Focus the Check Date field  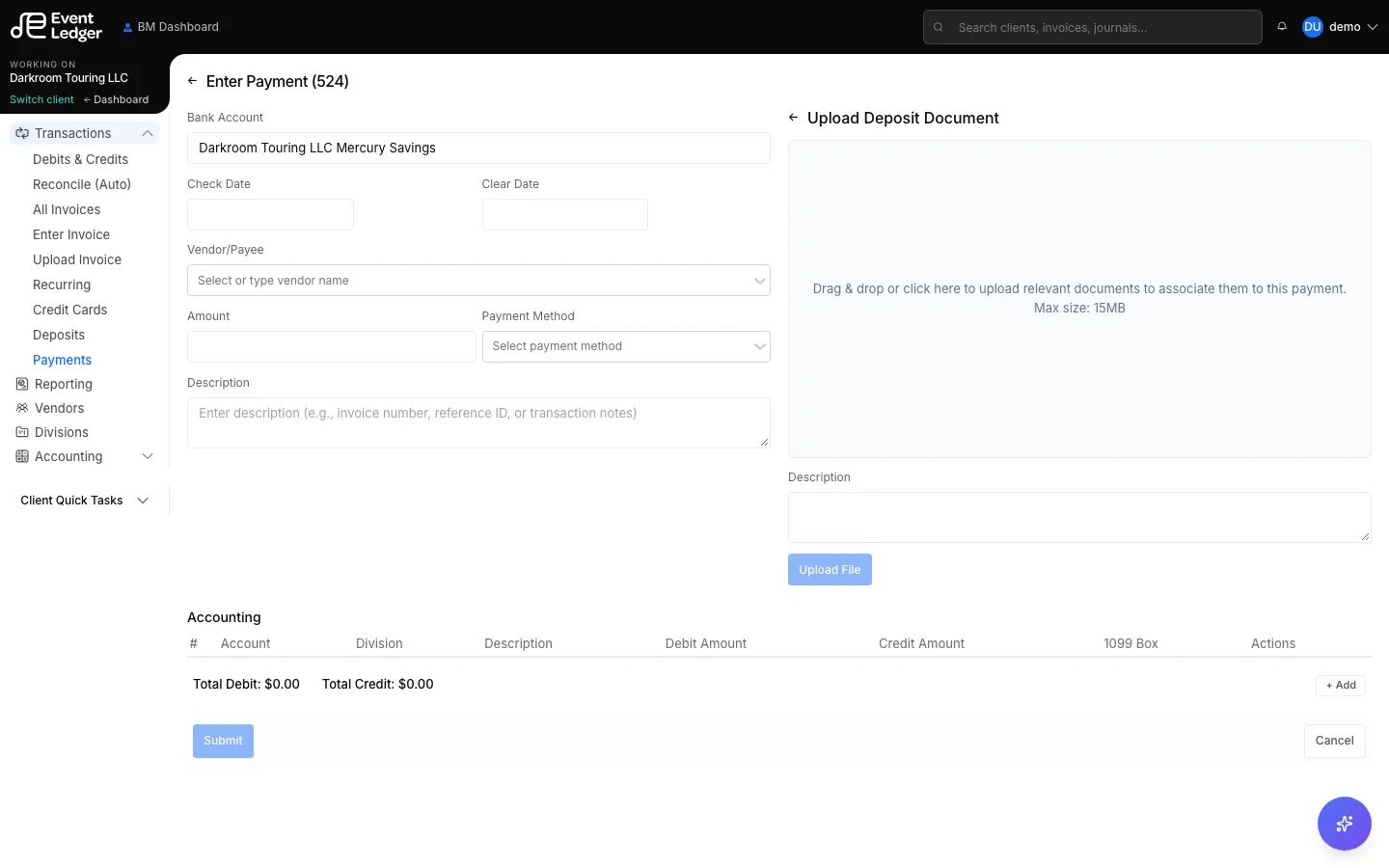pyautogui.click(x=270, y=214)
